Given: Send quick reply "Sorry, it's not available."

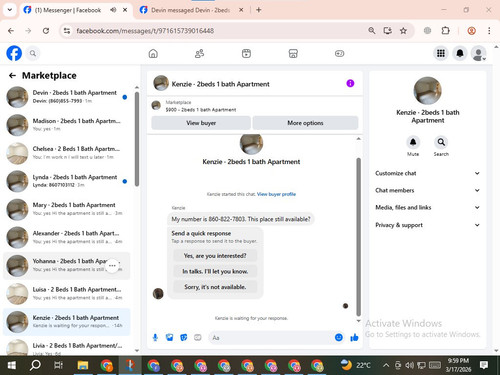Looking at the screenshot, I should coord(215,287).
